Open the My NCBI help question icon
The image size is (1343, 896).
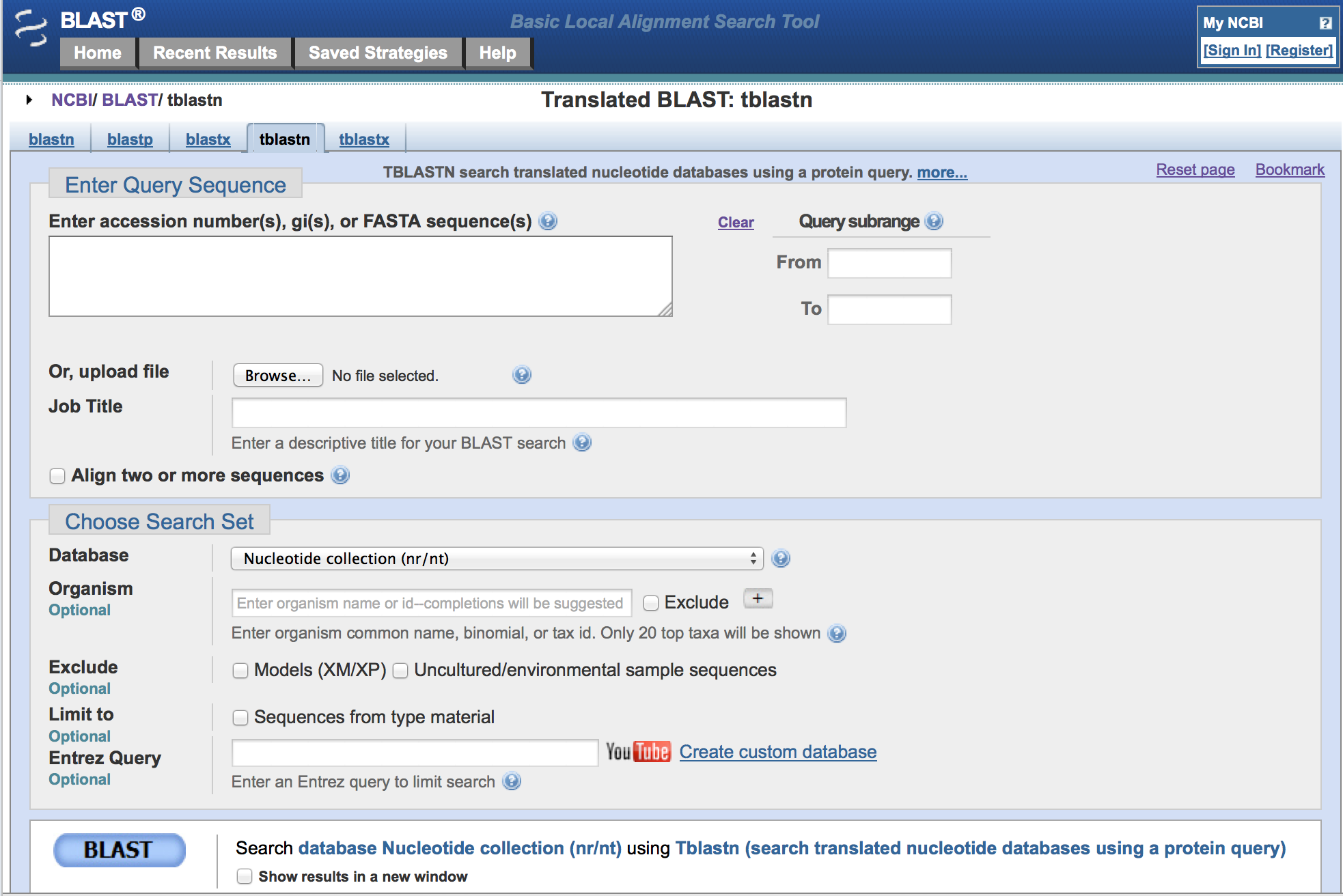pyautogui.click(x=1325, y=23)
